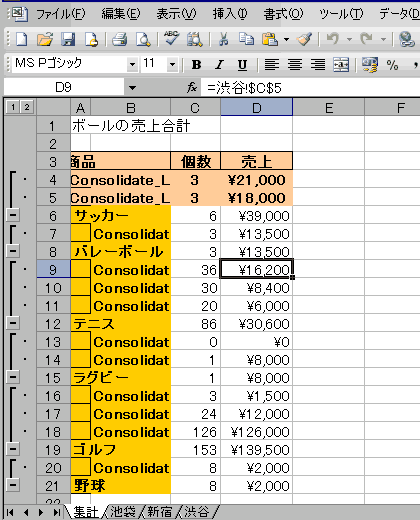Toggle italic formatting
The width and height of the screenshot is (420, 520).
(x=219, y=64)
